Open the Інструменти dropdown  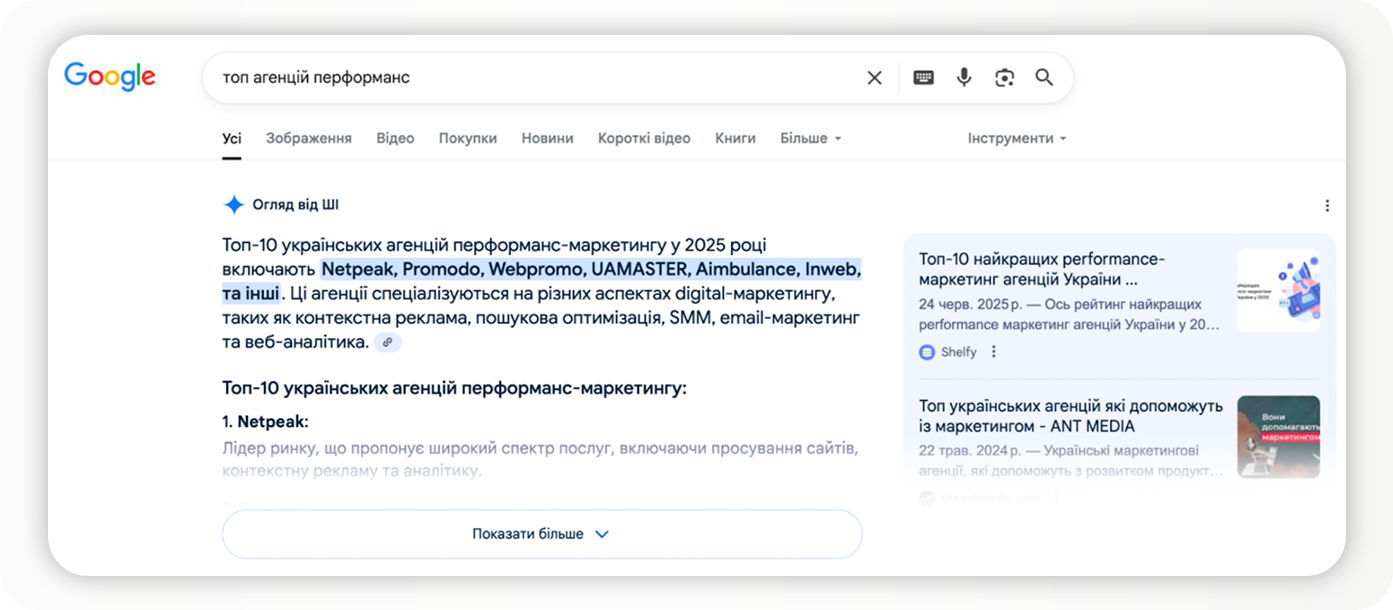pyautogui.click(x=1017, y=139)
